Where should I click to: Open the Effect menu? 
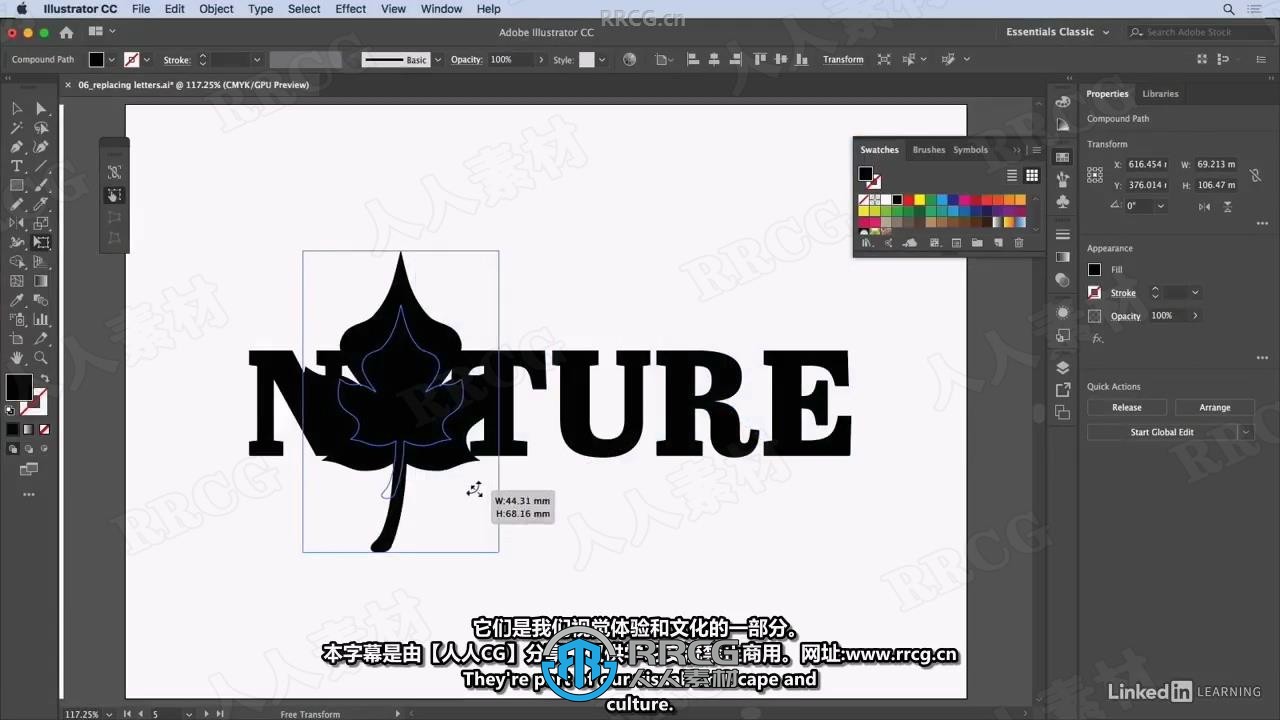point(350,9)
